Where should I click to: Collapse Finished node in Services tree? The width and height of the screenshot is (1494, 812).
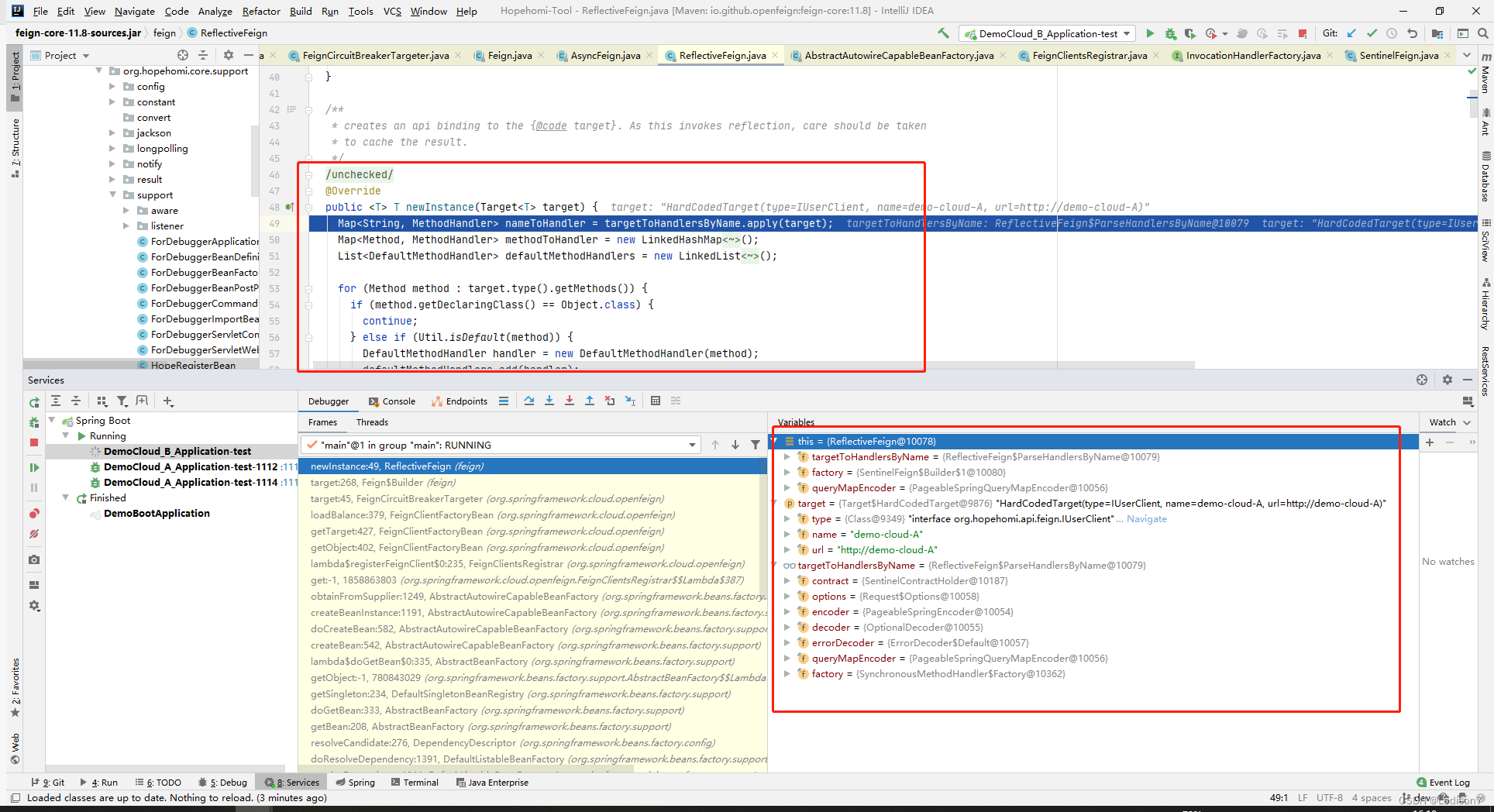66,498
